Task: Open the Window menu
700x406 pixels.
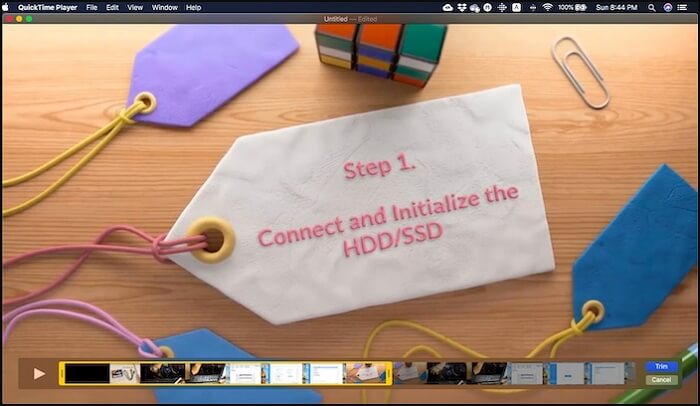Action: (x=163, y=7)
